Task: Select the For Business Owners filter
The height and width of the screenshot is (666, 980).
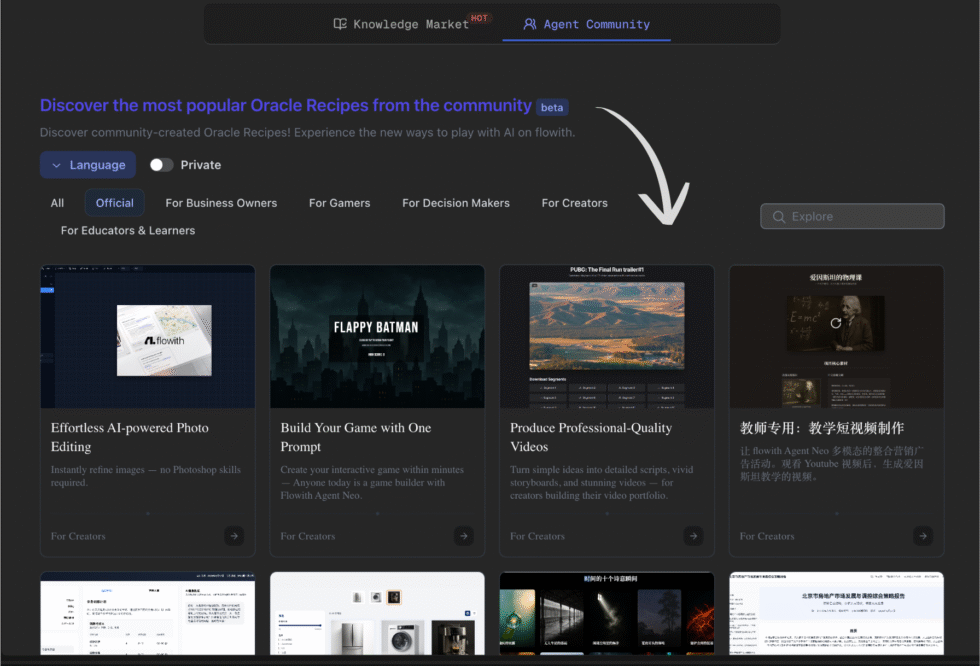Action: click(221, 202)
